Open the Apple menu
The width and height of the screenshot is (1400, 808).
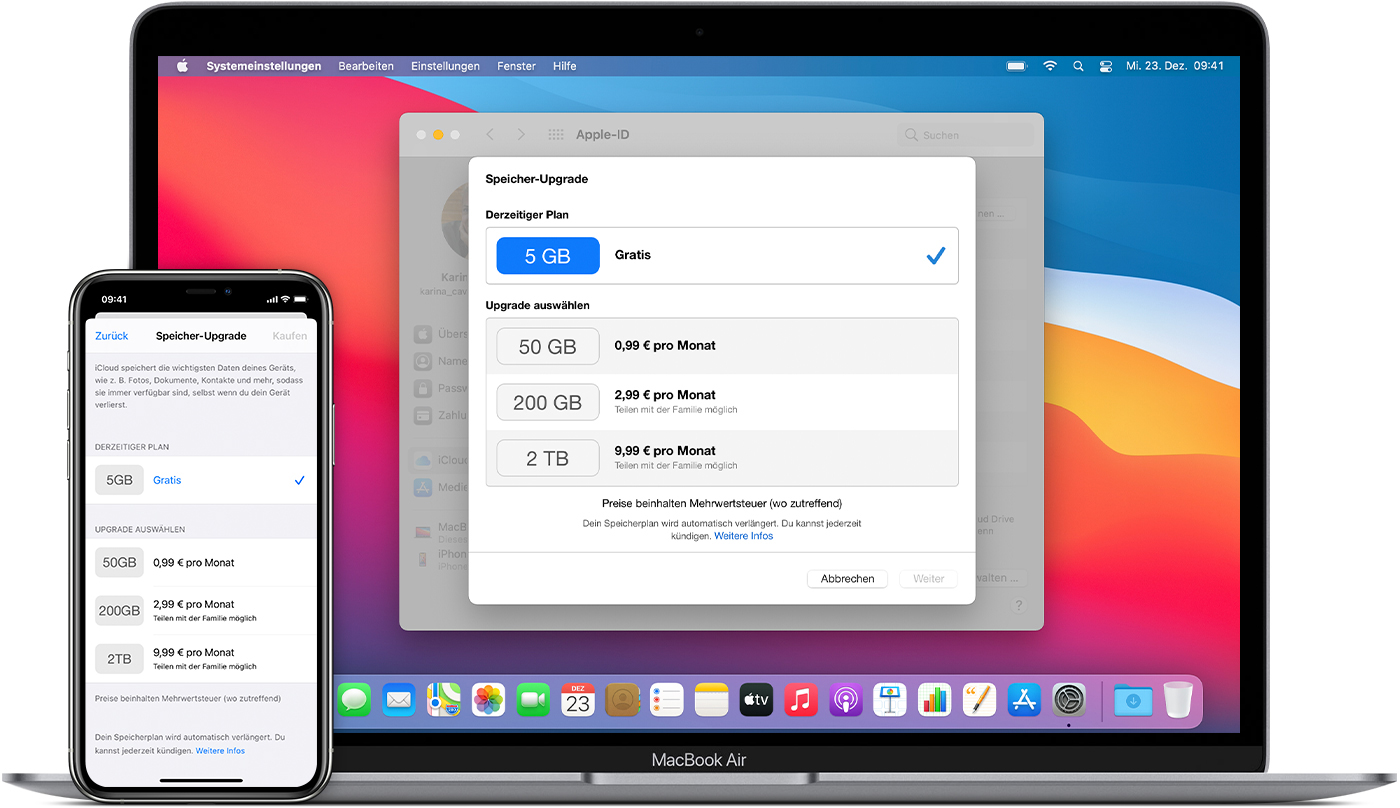(x=182, y=66)
